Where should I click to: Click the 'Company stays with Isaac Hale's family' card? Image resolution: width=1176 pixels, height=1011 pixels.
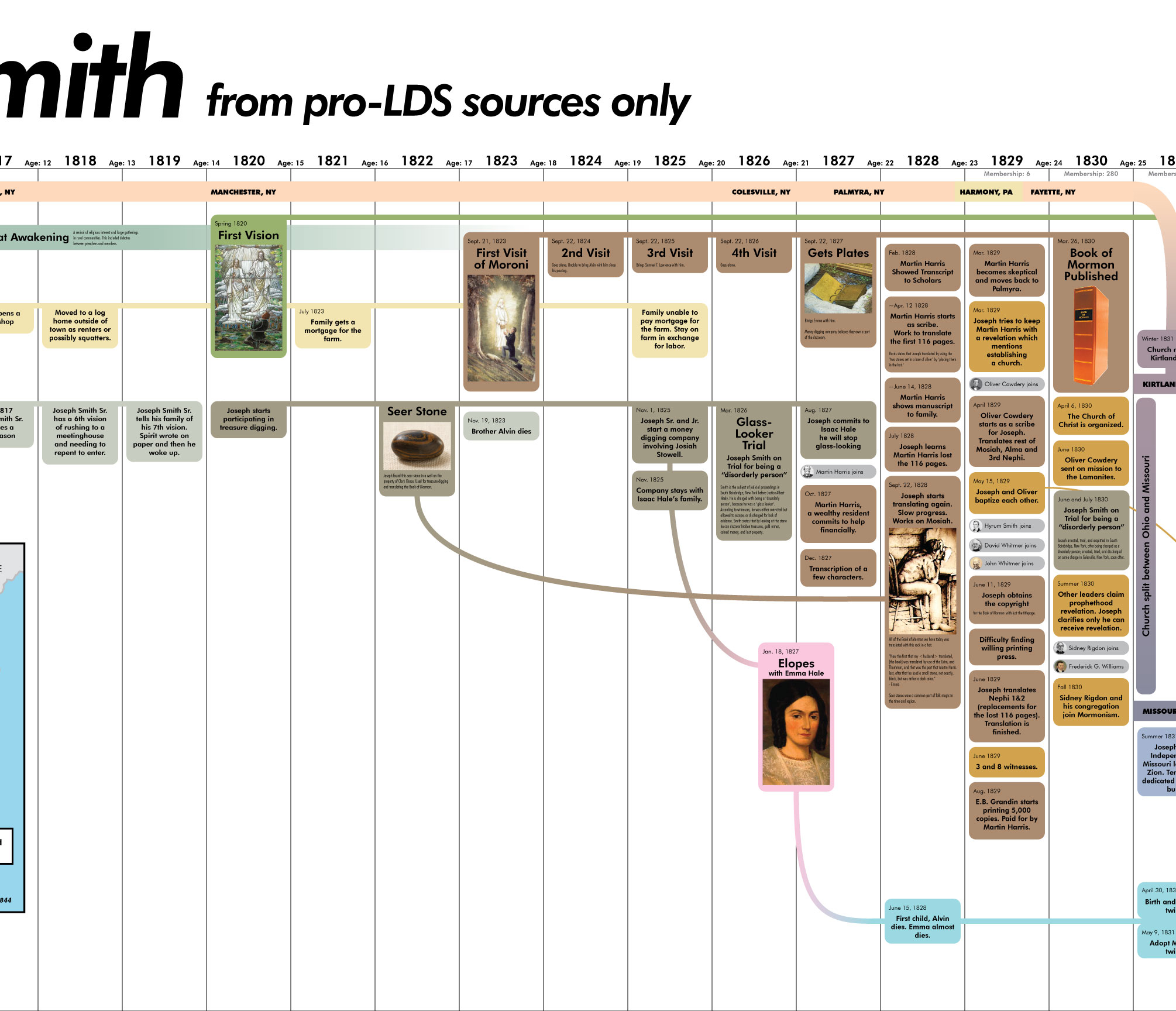coord(670,490)
